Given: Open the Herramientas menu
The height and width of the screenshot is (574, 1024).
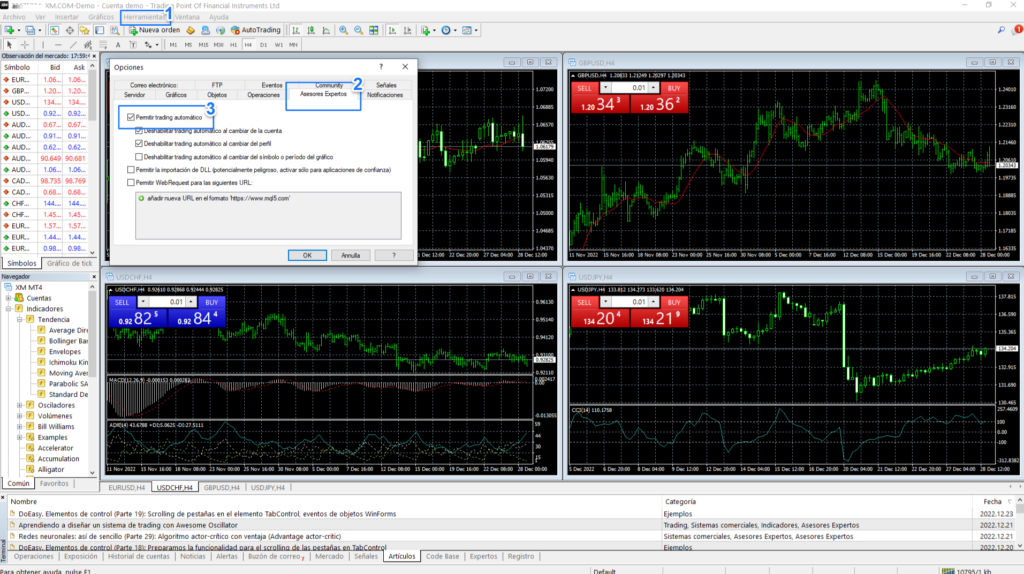Looking at the screenshot, I should point(144,17).
